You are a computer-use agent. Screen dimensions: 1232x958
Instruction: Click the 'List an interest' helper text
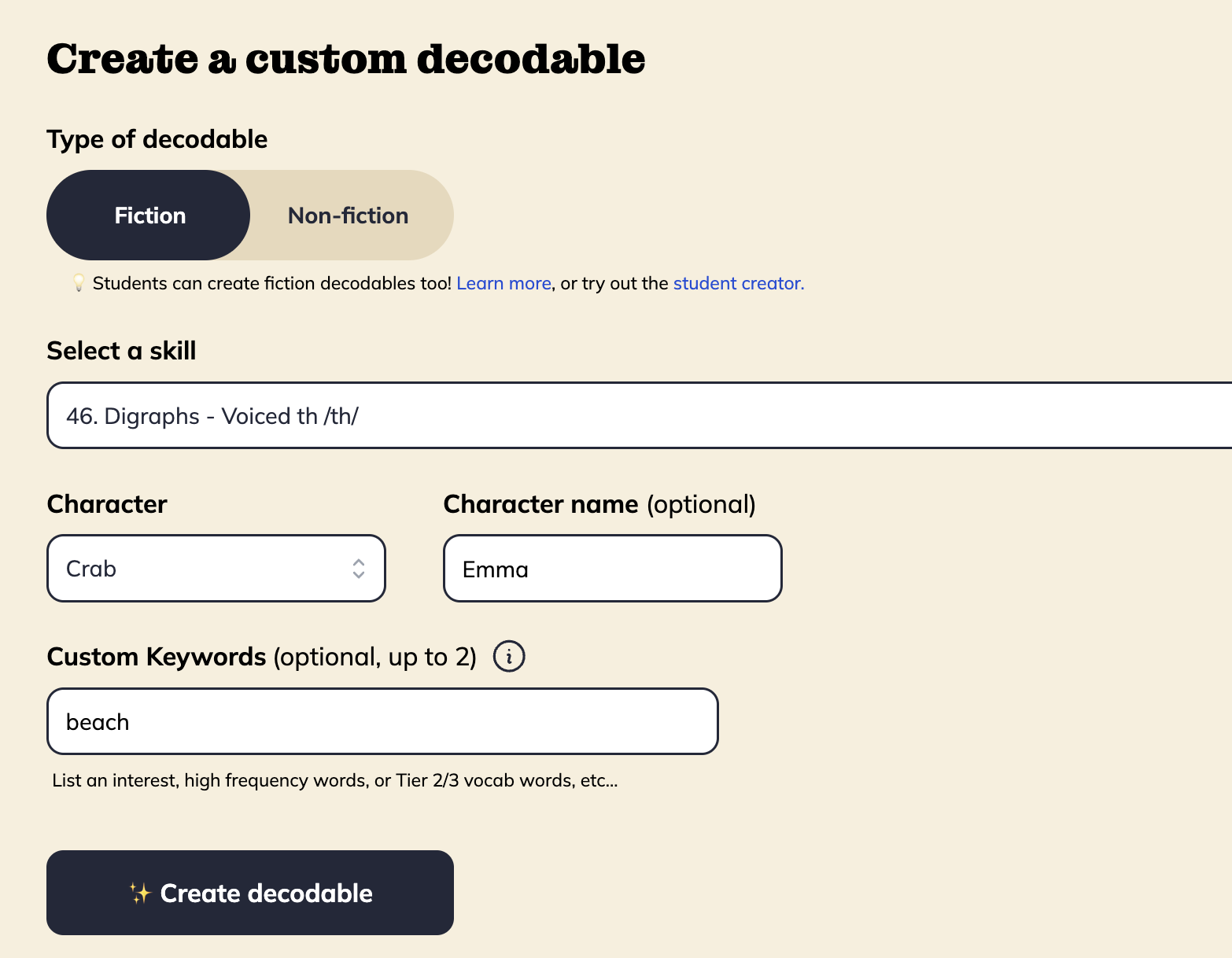tap(335, 780)
